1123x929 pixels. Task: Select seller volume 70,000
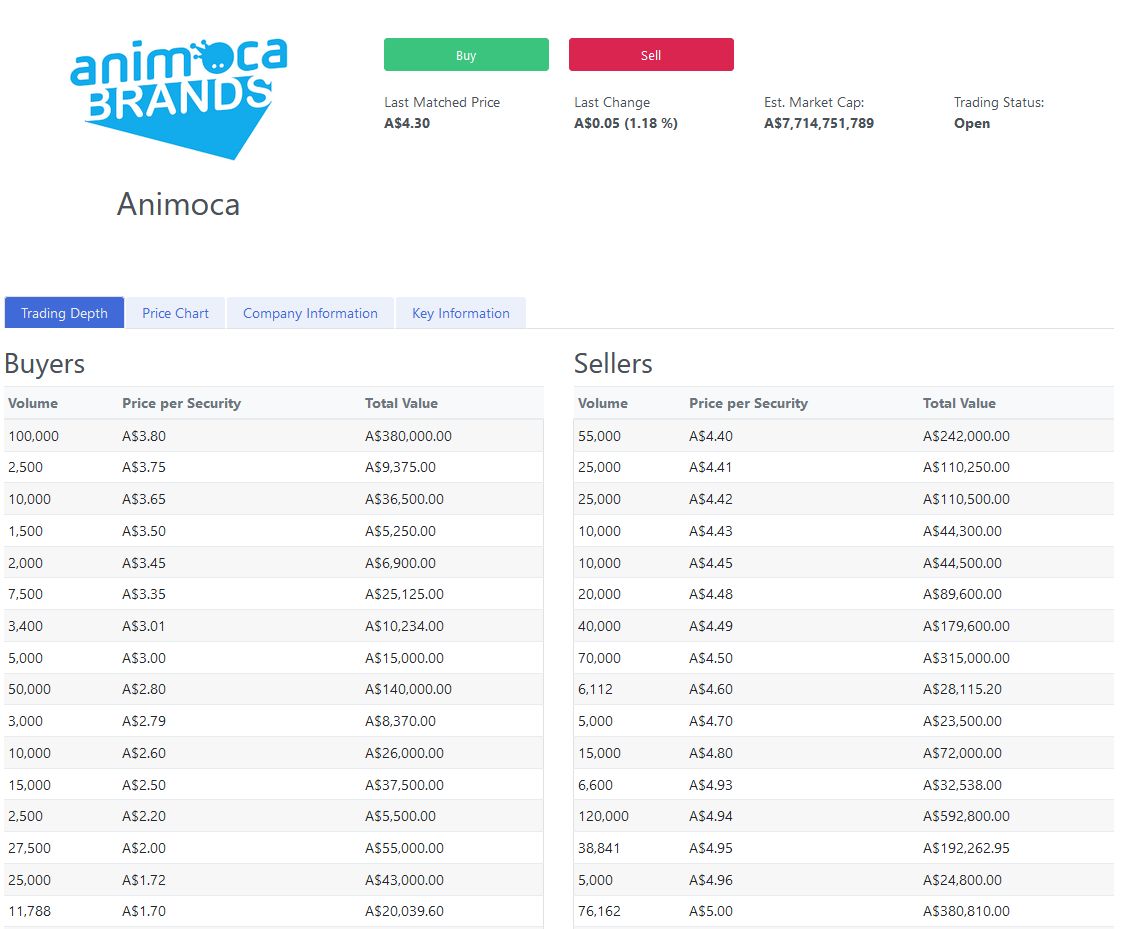click(599, 658)
